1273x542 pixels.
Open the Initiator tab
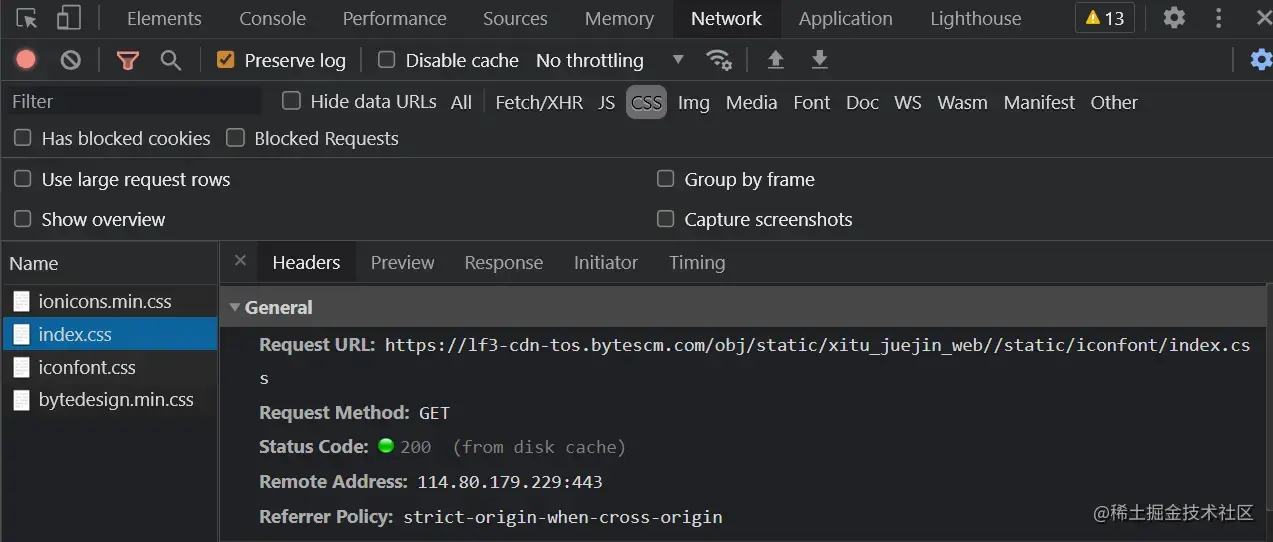coord(605,262)
